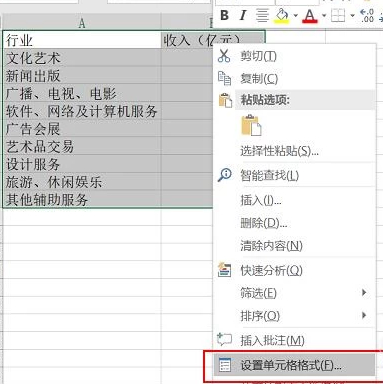The width and height of the screenshot is (383, 384).
Task: Apply red font color
Action: pyautogui.click(x=310, y=16)
